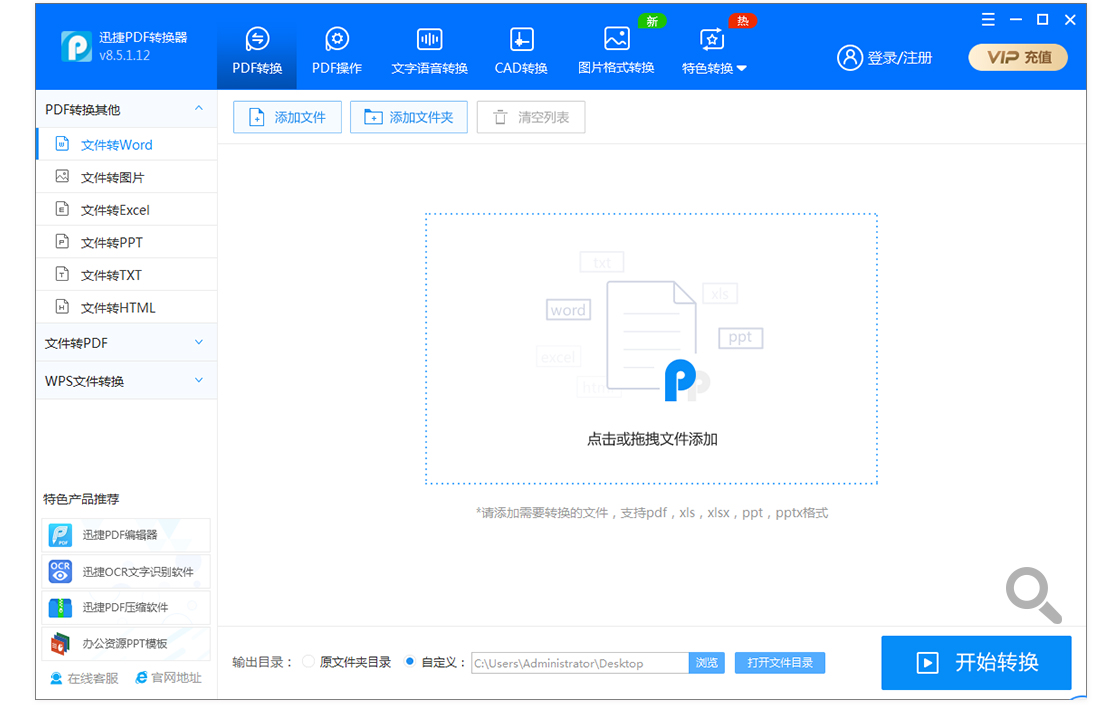Click the dotted file drop area

coord(651,348)
